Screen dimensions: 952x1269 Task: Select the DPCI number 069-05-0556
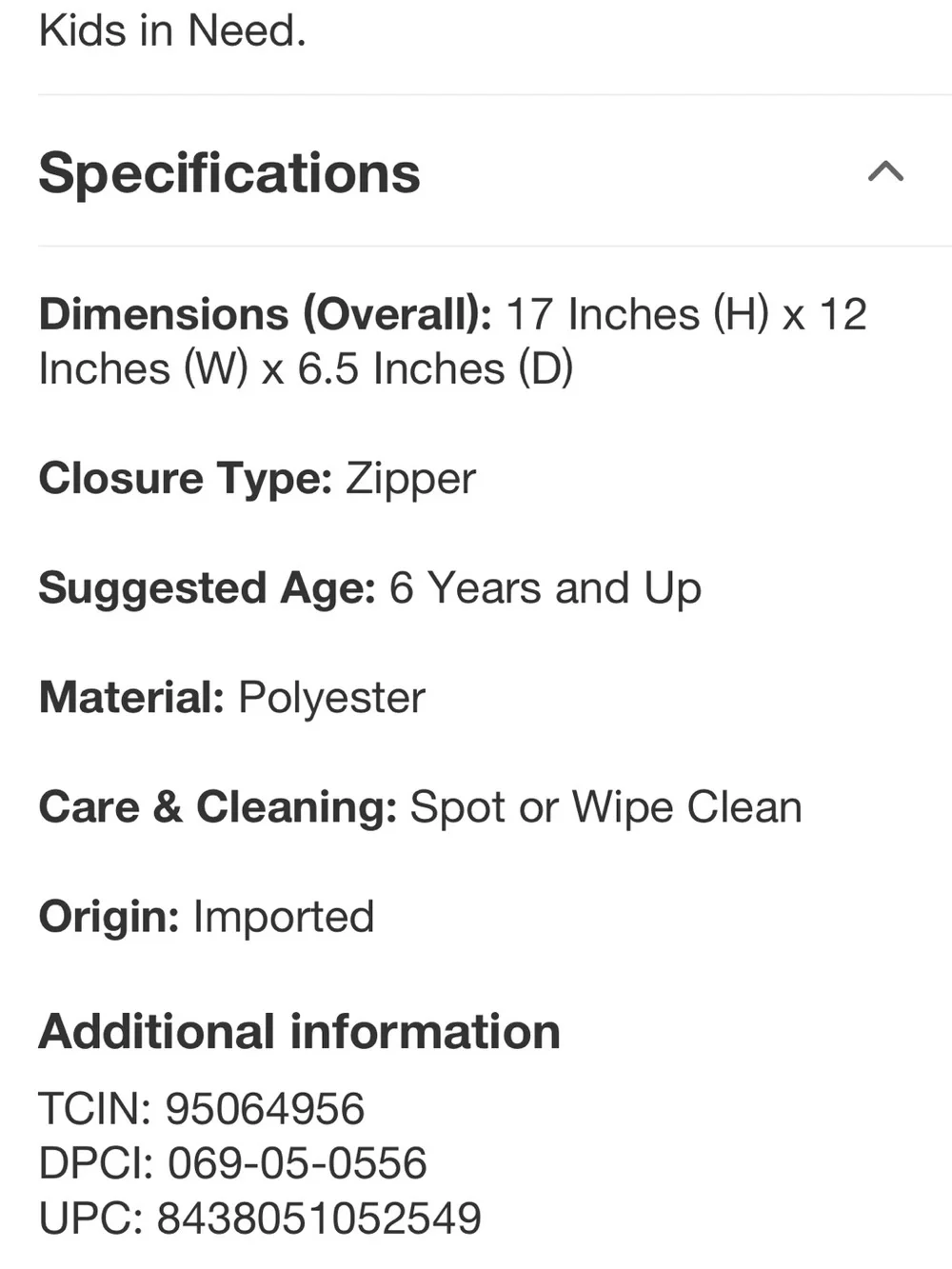pyautogui.click(x=297, y=1163)
